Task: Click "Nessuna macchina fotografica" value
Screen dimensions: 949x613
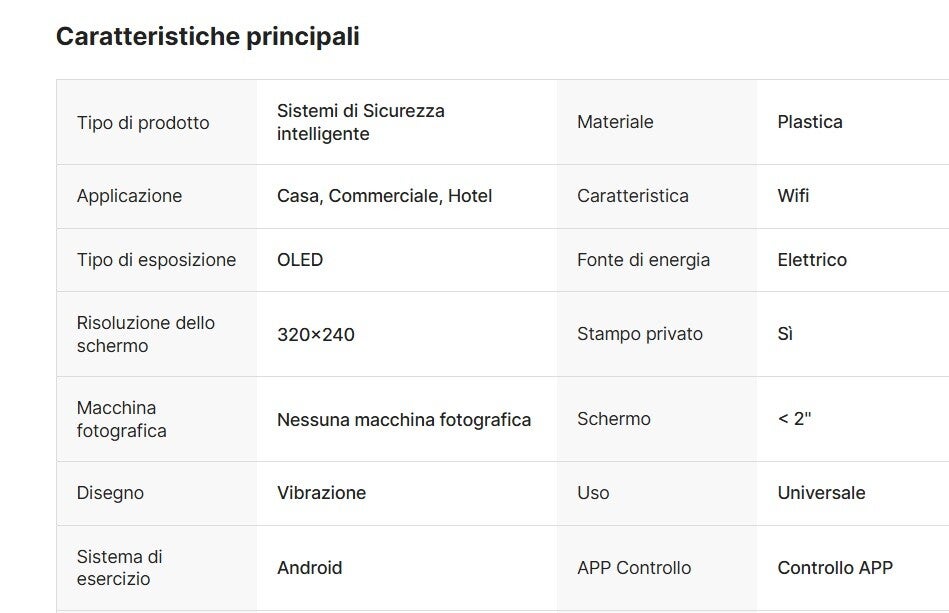Action: (404, 419)
